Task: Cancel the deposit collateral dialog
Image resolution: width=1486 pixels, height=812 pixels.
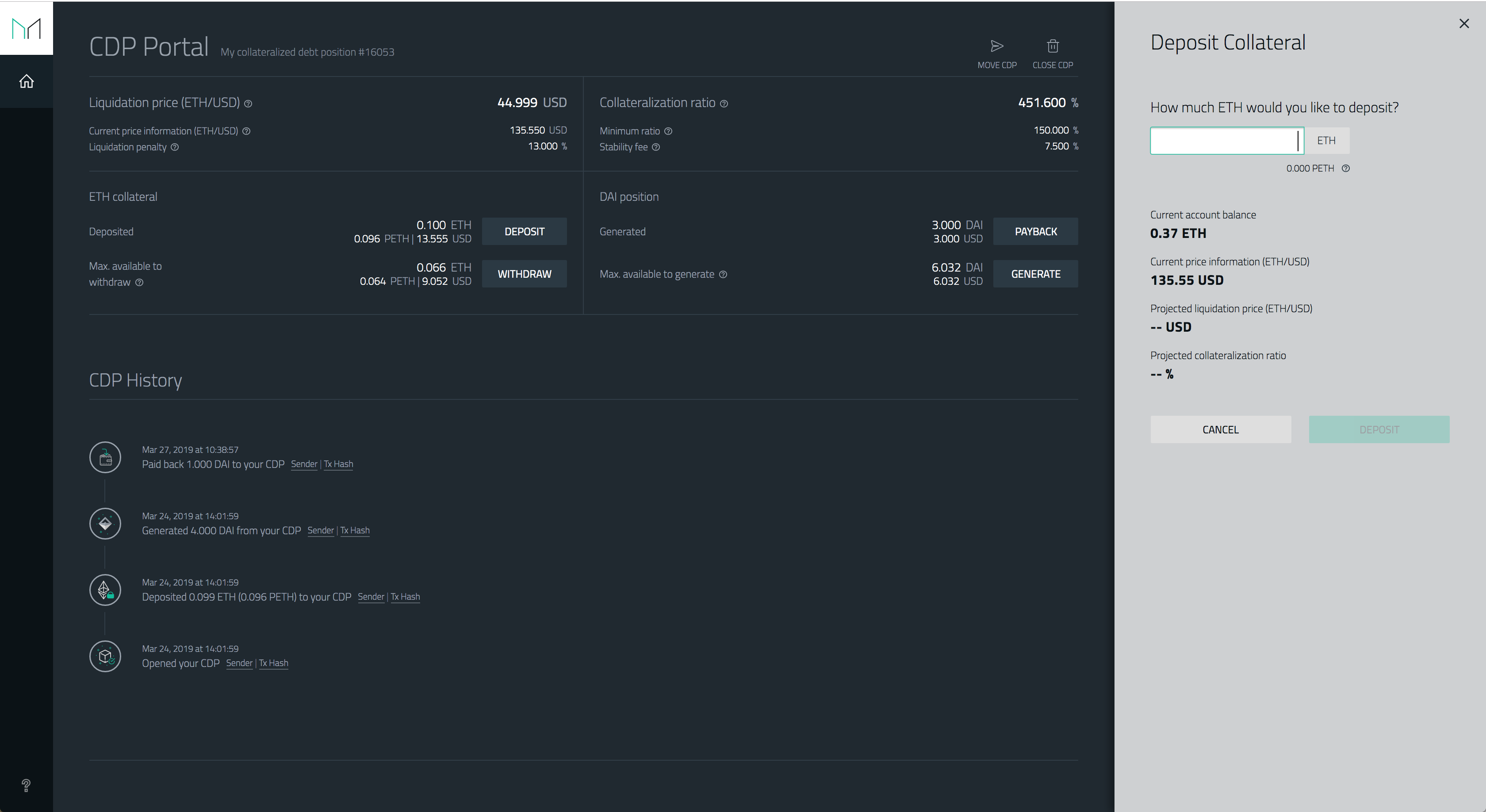Action: coord(1221,429)
